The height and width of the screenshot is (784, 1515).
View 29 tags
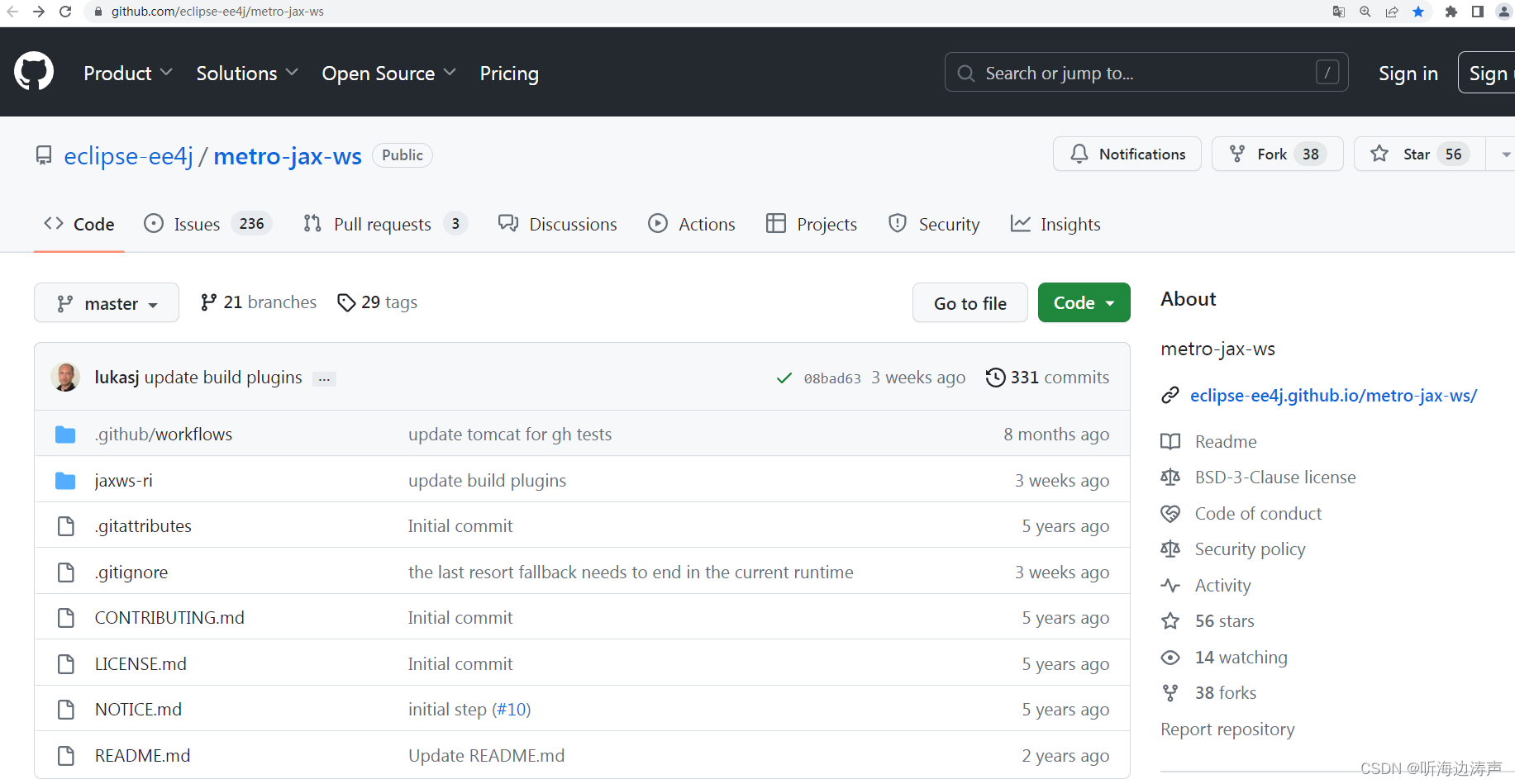pos(378,302)
